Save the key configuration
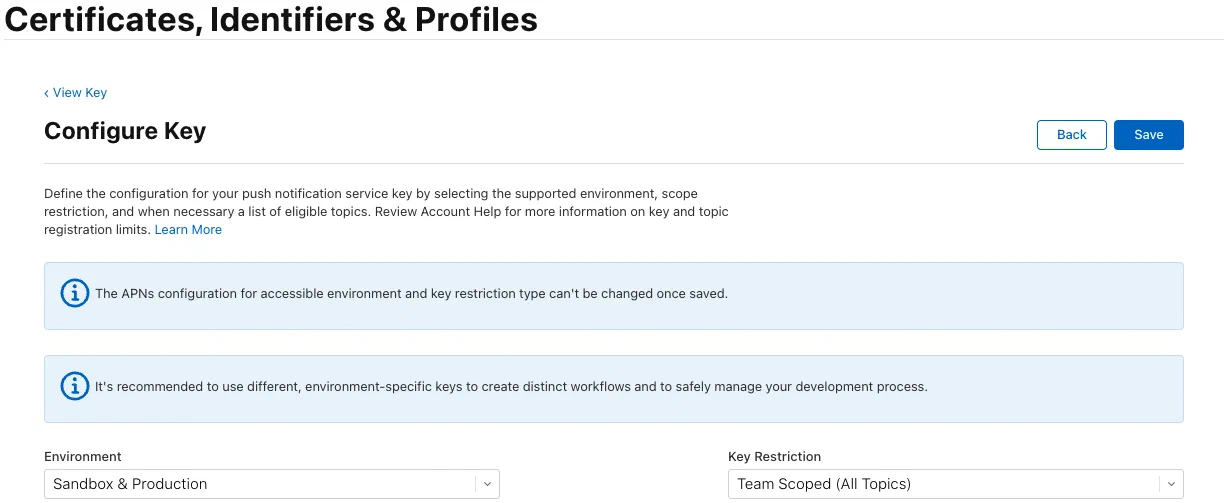 pyautogui.click(x=1148, y=135)
